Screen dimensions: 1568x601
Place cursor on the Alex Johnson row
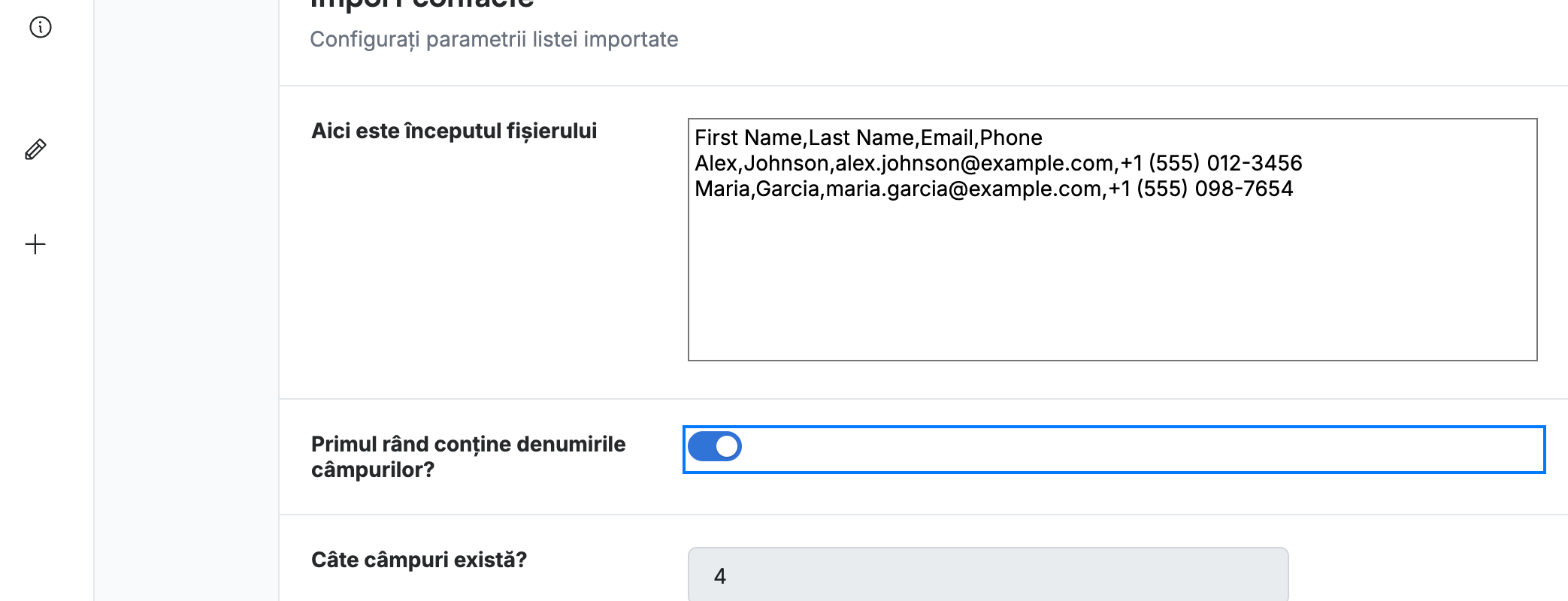pyautogui.click(x=998, y=163)
